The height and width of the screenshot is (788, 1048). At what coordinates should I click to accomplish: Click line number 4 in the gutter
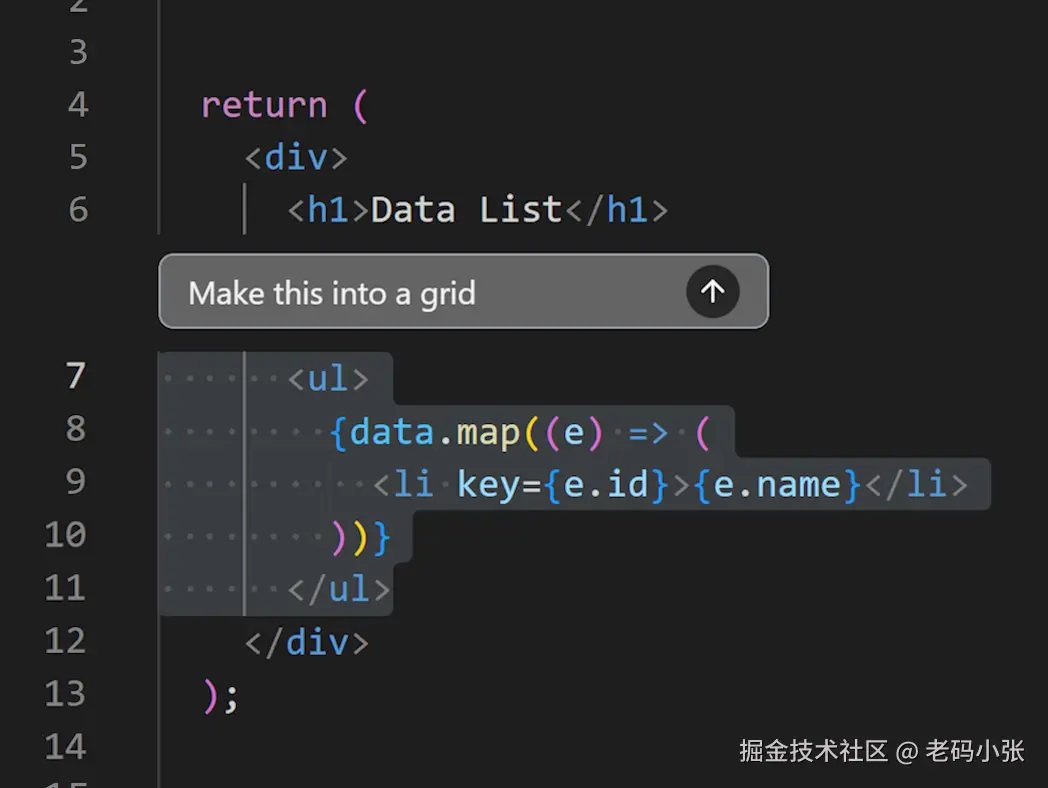[77, 105]
